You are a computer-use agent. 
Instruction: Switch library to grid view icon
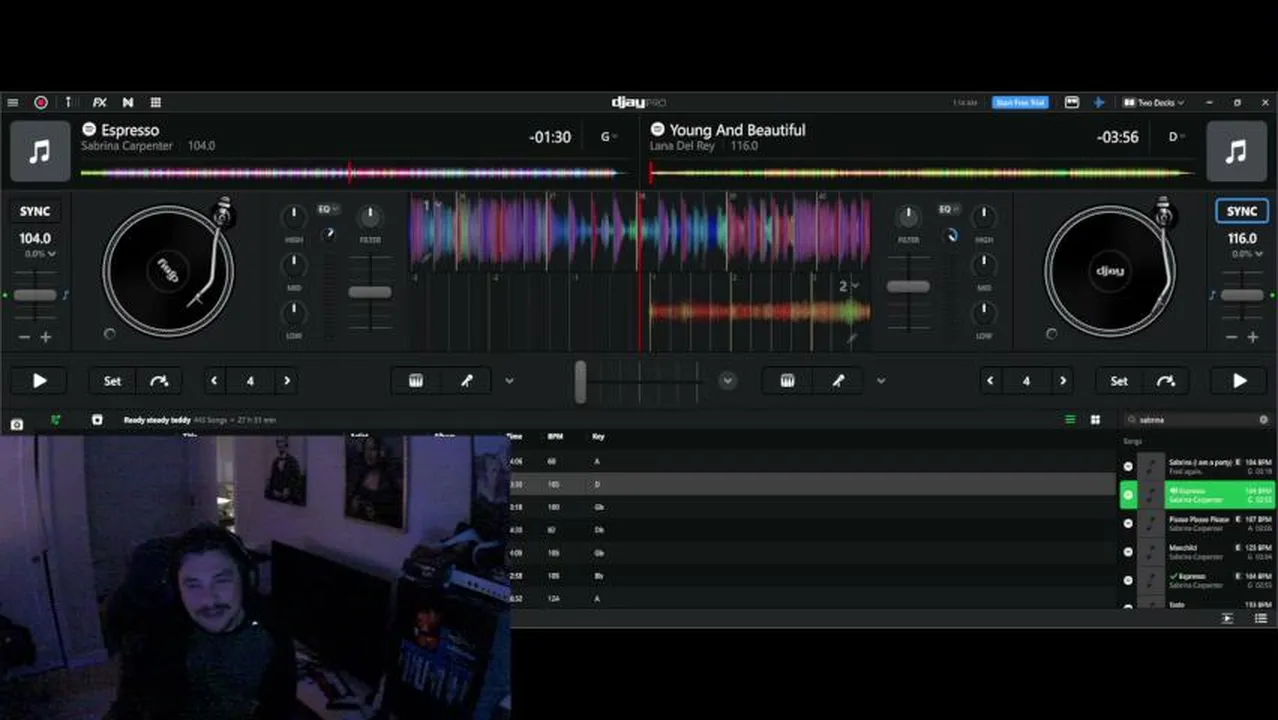coord(1095,420)
